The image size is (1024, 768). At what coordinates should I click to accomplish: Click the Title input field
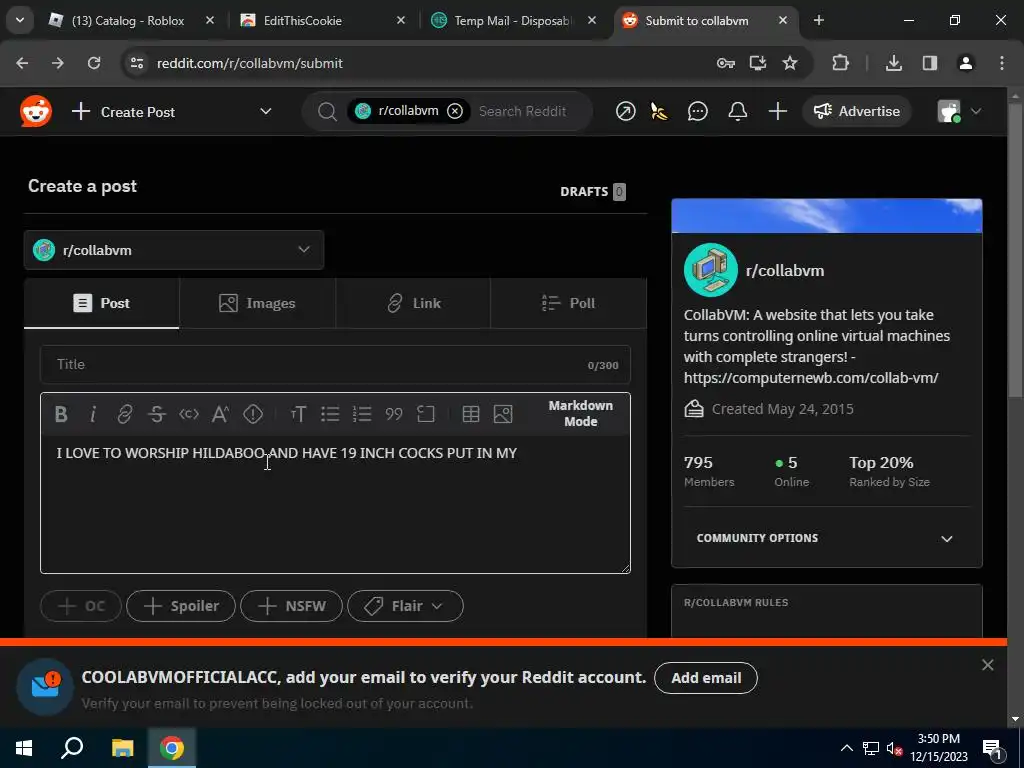click(x=335, y=364)
